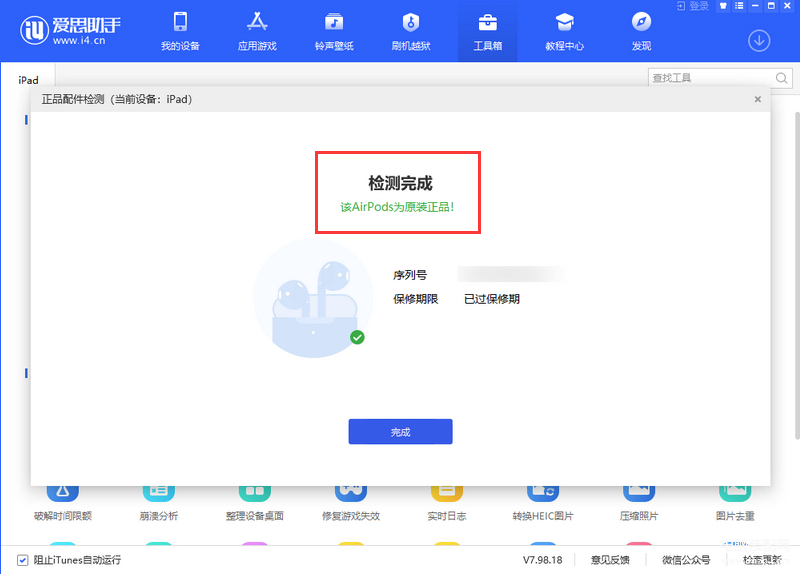The image size is (800, 574).
Task: Open the 修复游戏失效 tool
Action: tap(351, 503)
